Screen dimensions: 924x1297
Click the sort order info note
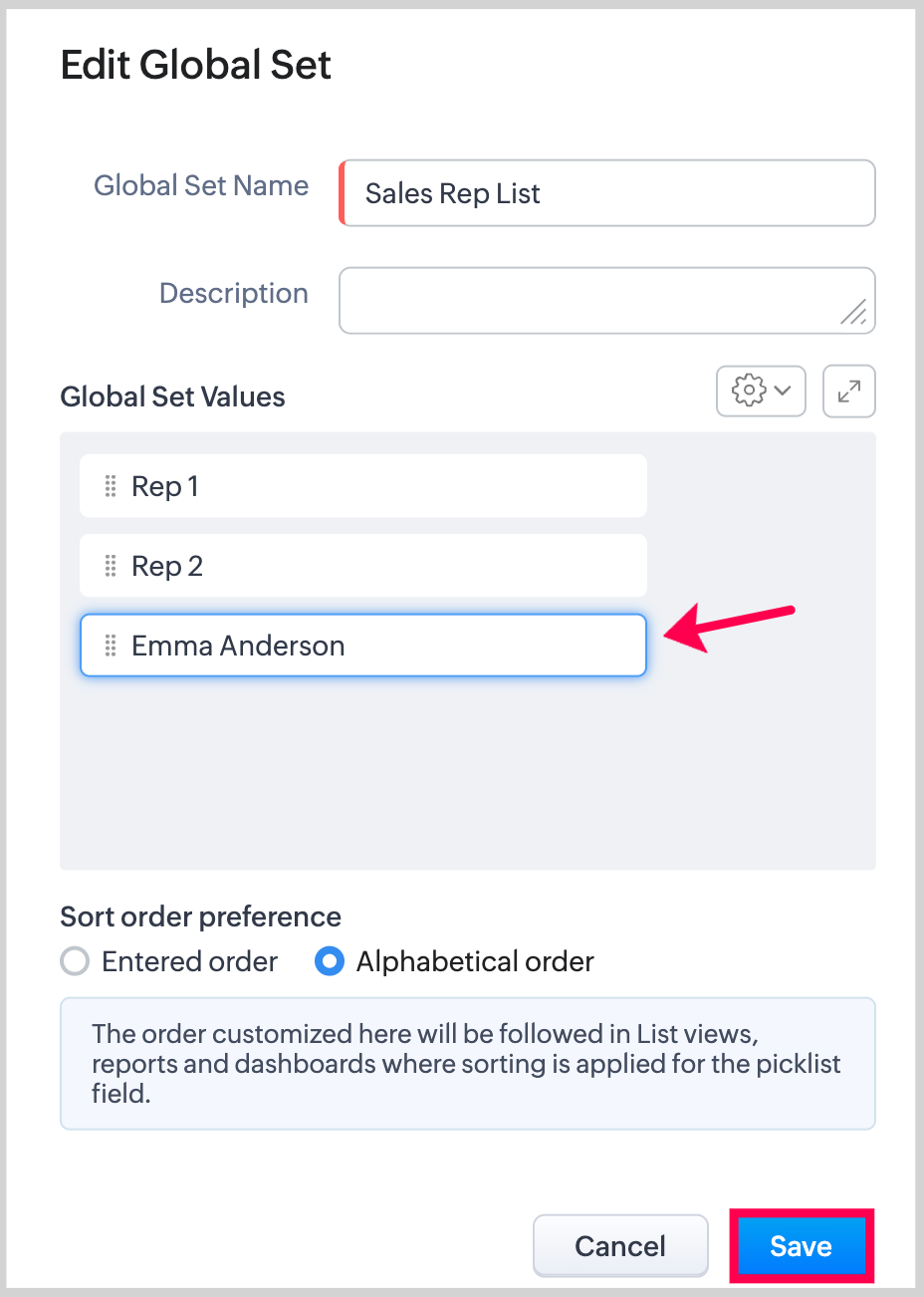(467, 1063)
